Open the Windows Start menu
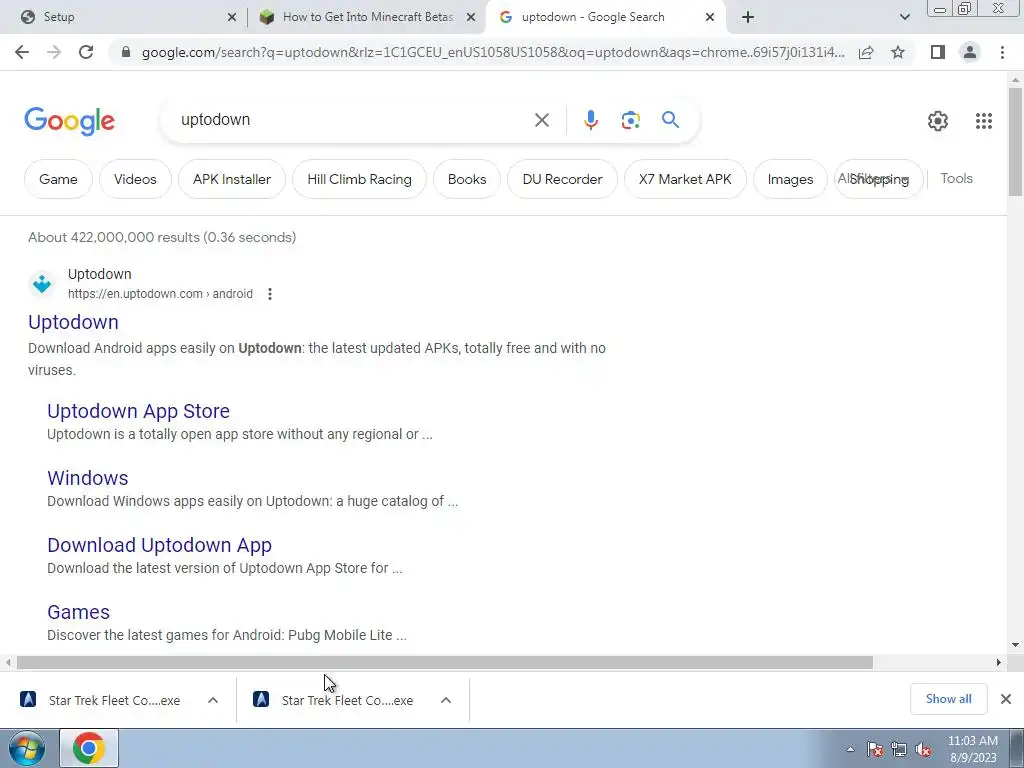The height and width of the screenshot is (768, 1024). pos(27,748)
